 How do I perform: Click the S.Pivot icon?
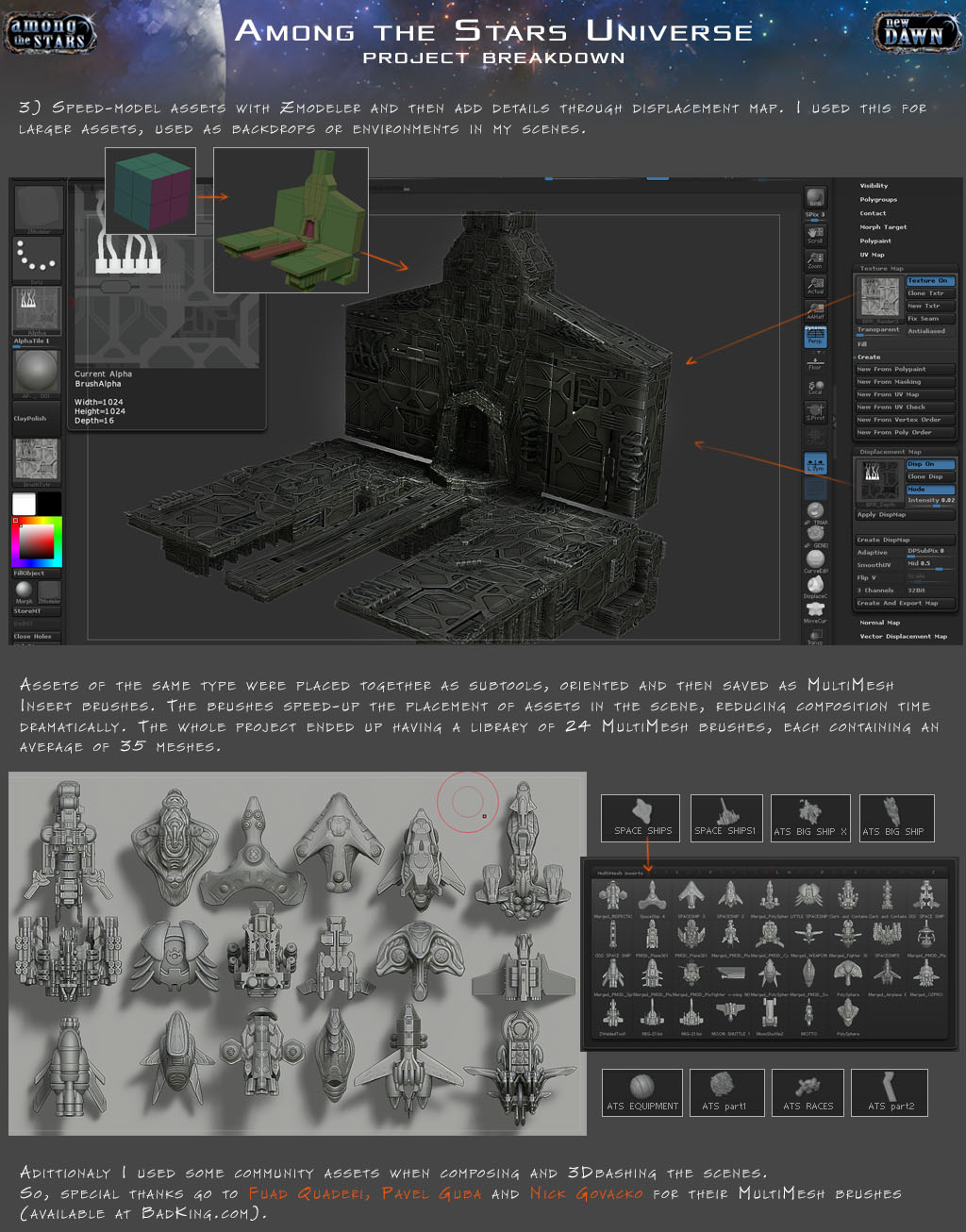coord(815,412)
